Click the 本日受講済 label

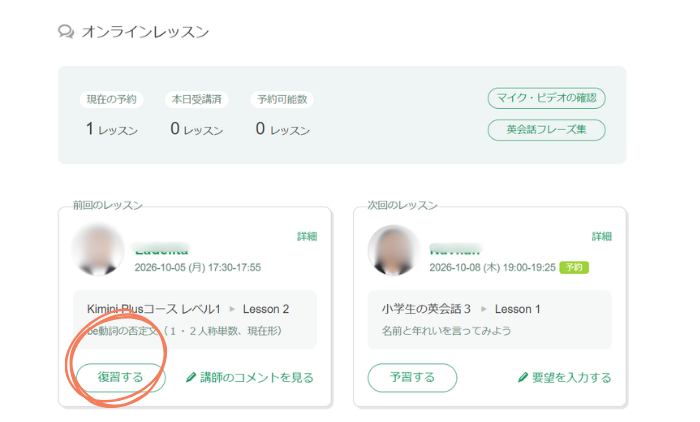click(197, 99)
